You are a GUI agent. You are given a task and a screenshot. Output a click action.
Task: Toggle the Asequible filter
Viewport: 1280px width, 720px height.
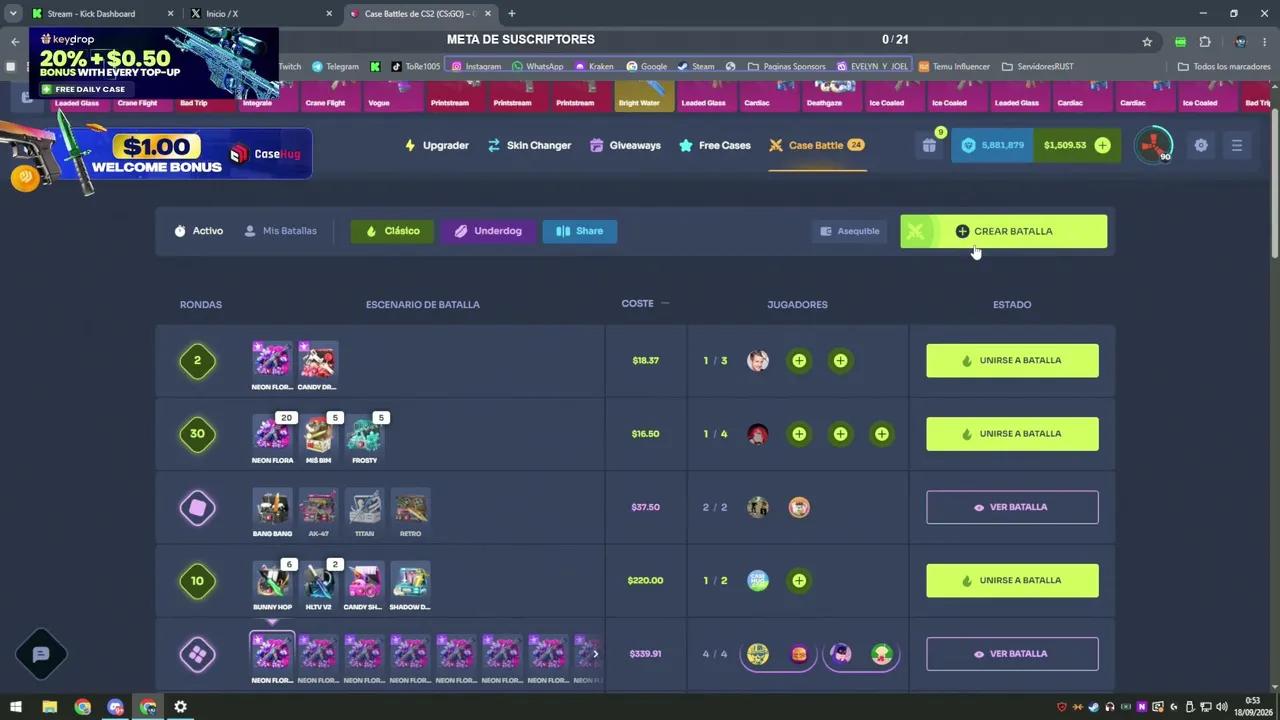click(849, 231)
